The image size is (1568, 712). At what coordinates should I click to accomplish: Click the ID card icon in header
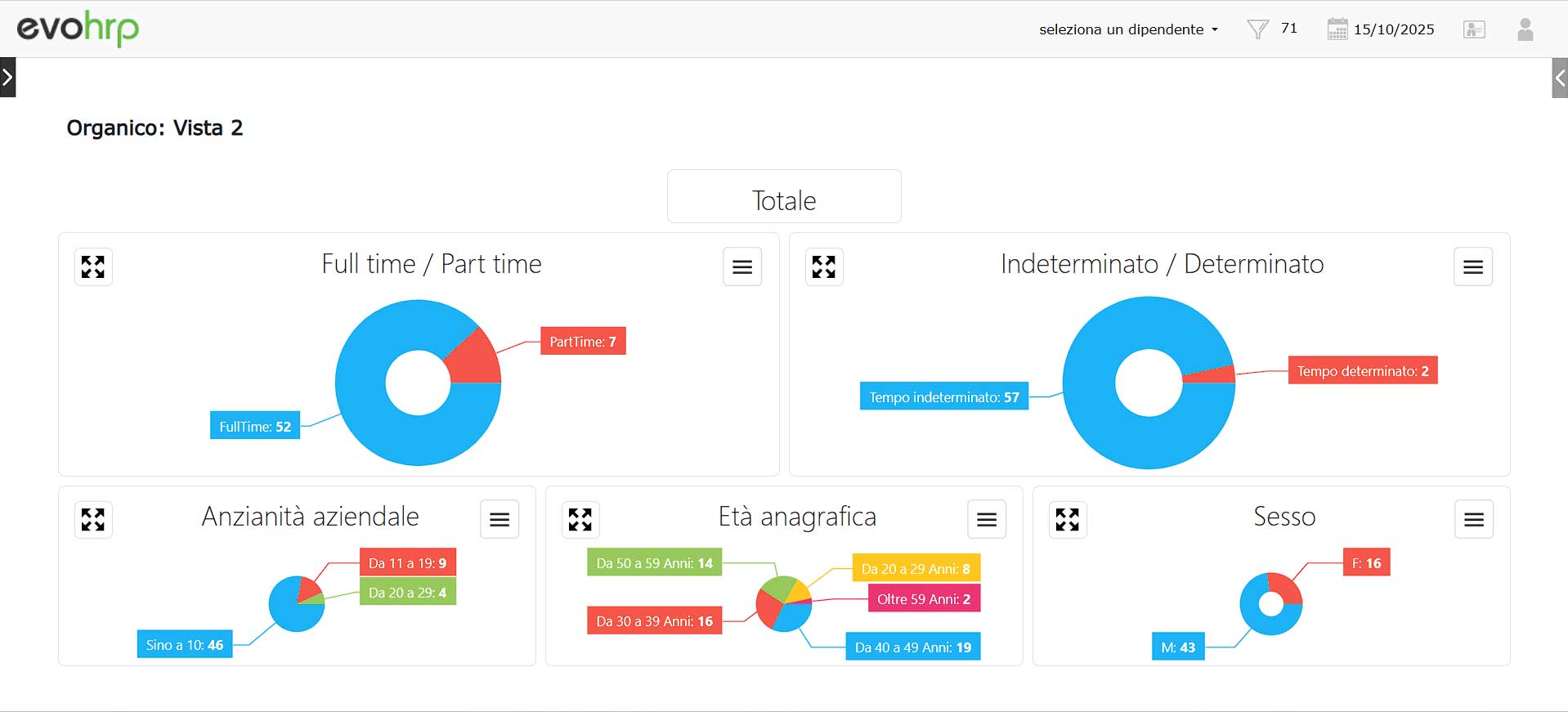coord(1474,29)
